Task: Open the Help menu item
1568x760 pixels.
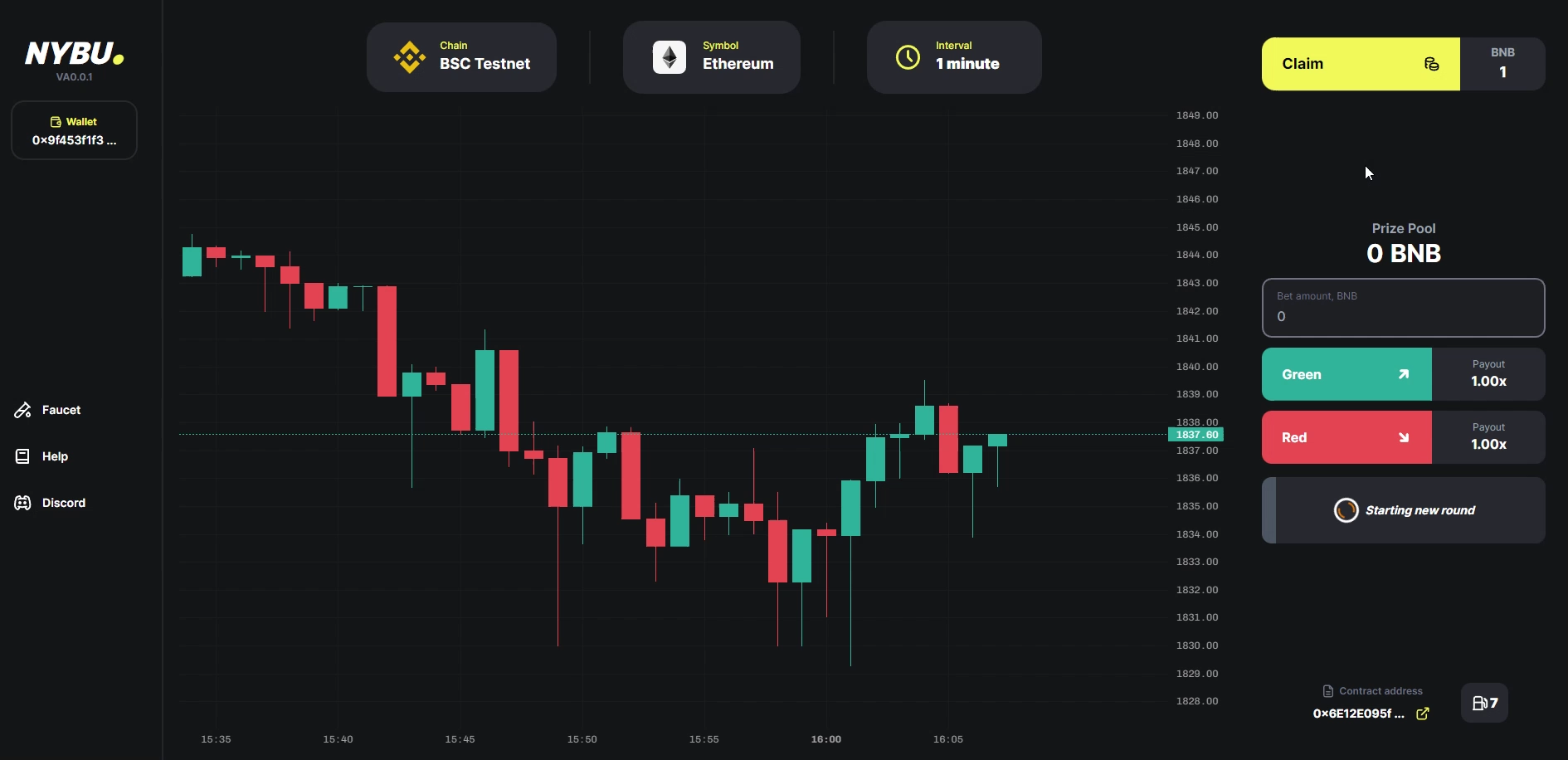Action: [55, 456]
